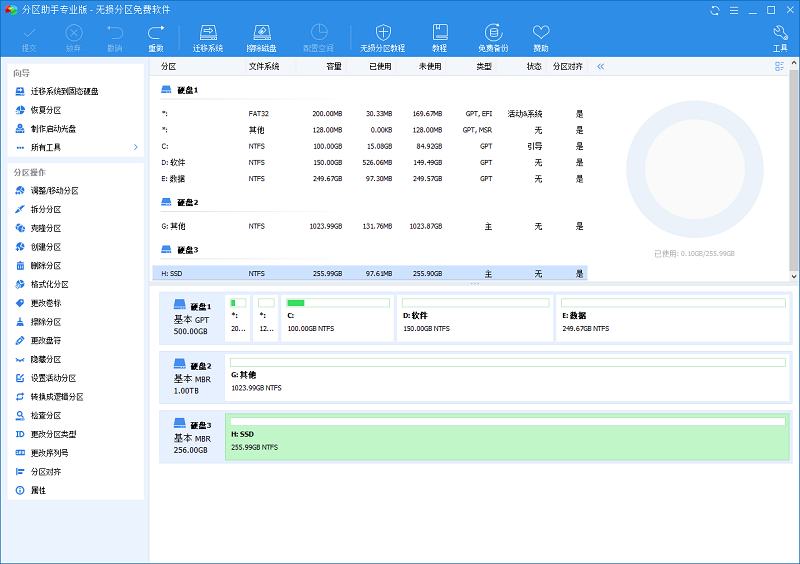Select the E: 数据 partition row
The height and width of the screenshot is (564, 800).
point(370,179)
